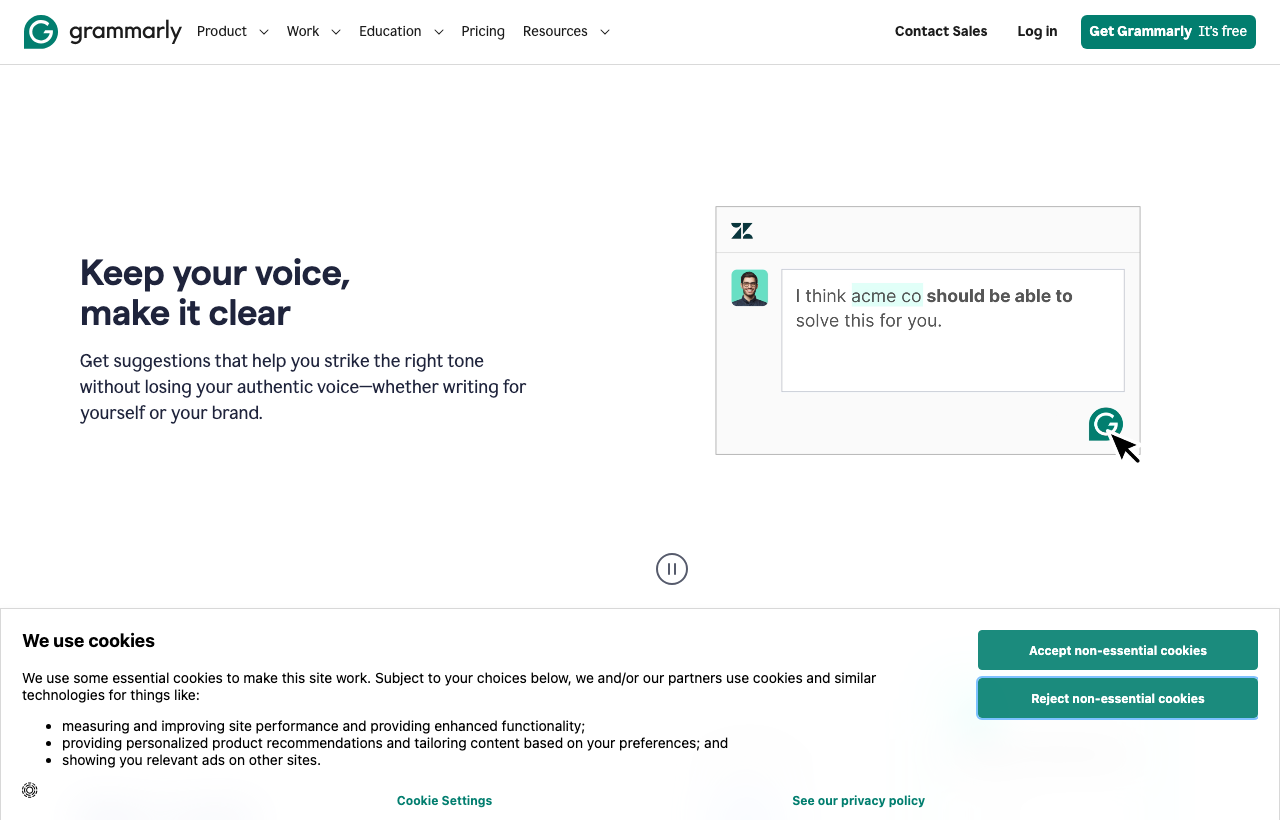
Task: Accept non-essential cookies
Action: [1118, 650]
